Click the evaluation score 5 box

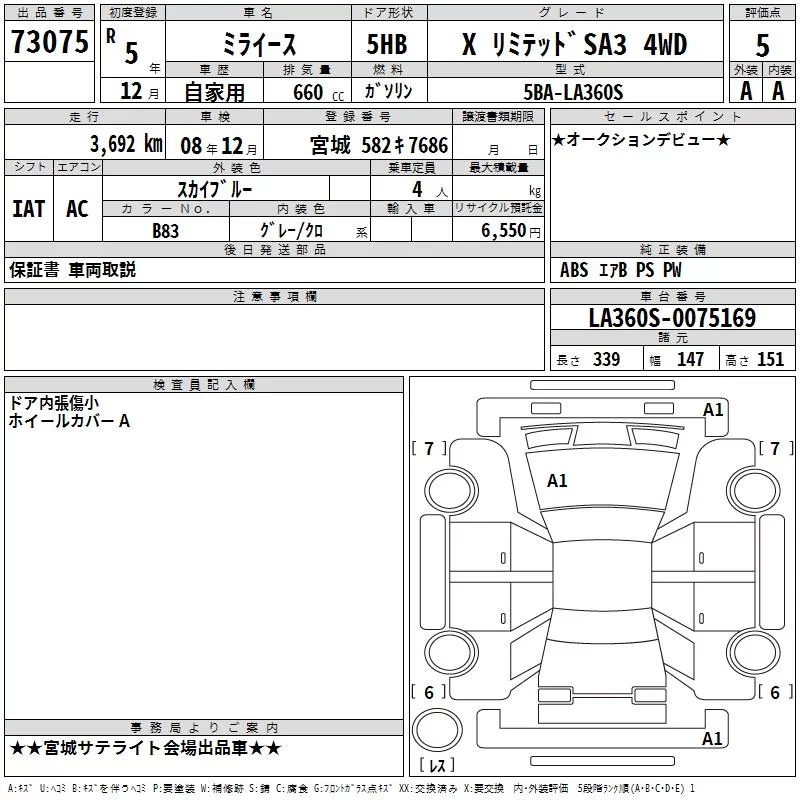tap(762, 46)
